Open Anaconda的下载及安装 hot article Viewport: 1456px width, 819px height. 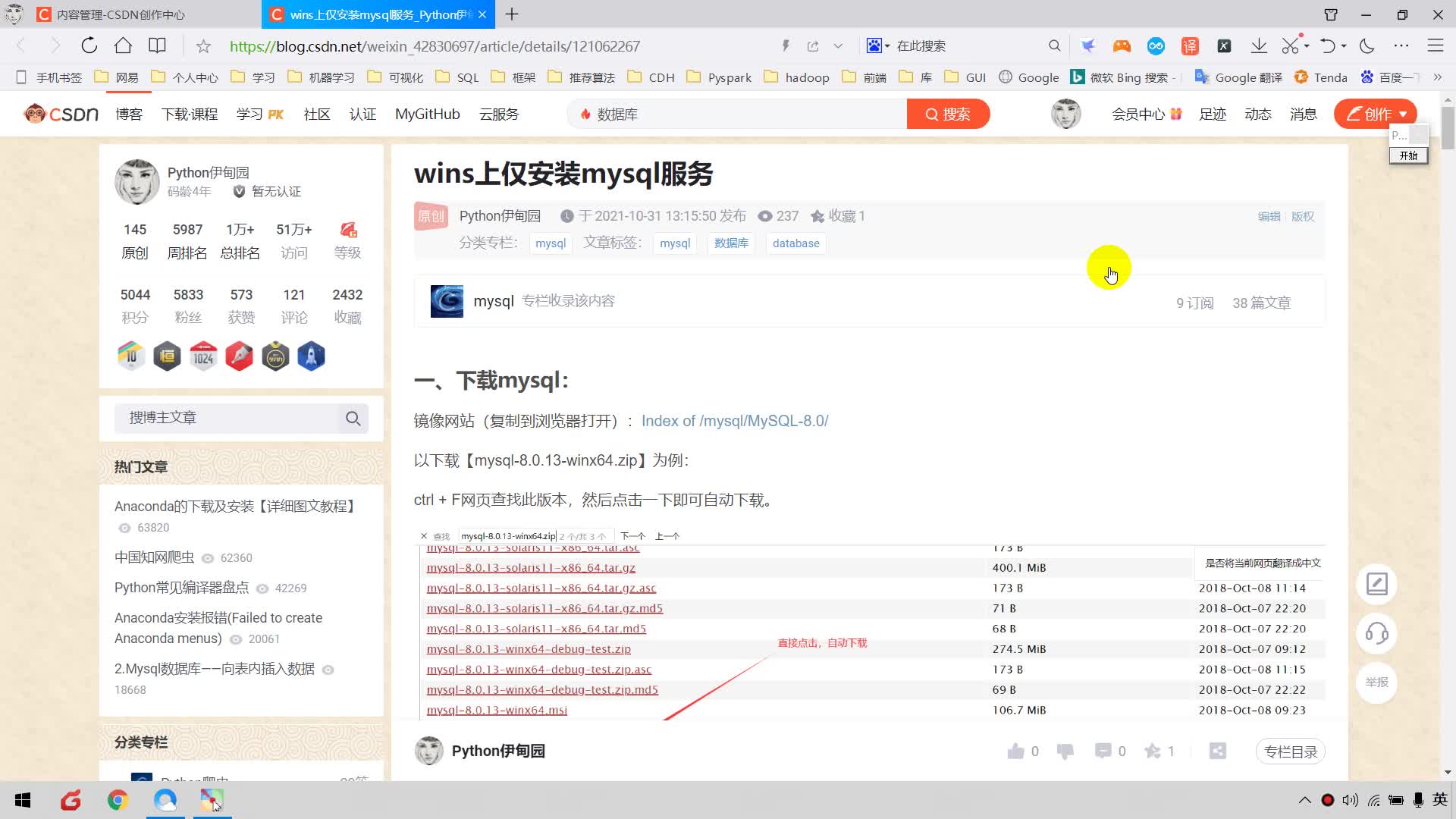pyautogui.click(x=237, y=507)
